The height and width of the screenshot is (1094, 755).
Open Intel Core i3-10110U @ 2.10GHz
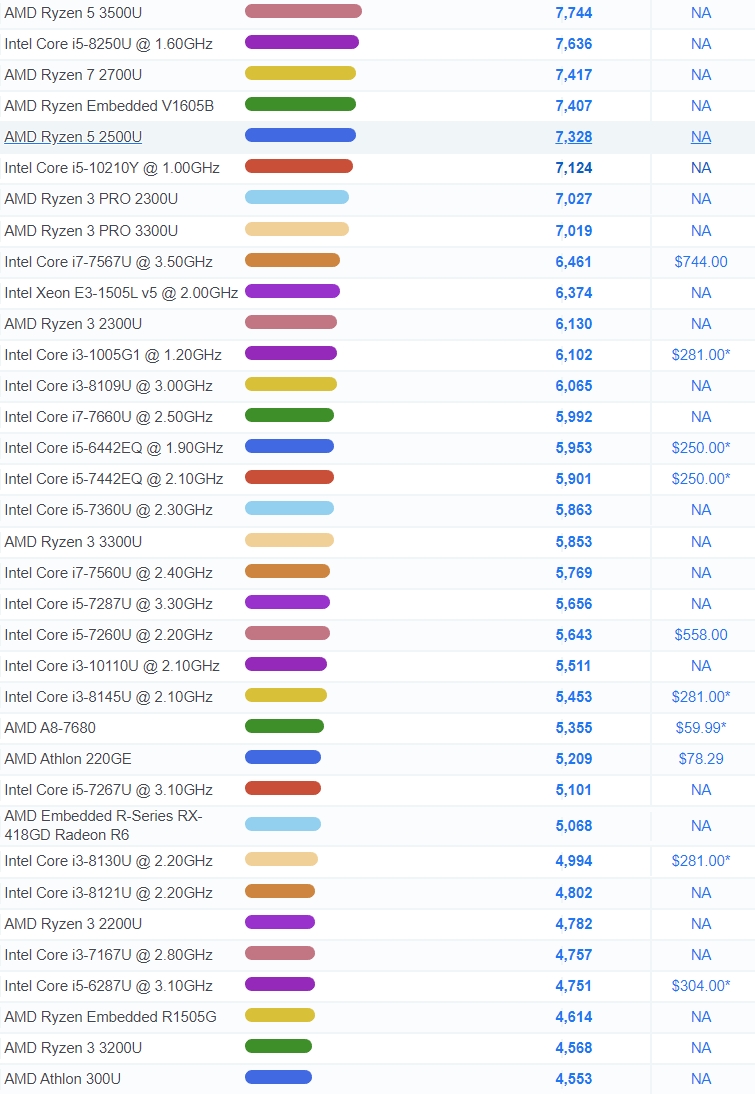click(x=112, y=666)
